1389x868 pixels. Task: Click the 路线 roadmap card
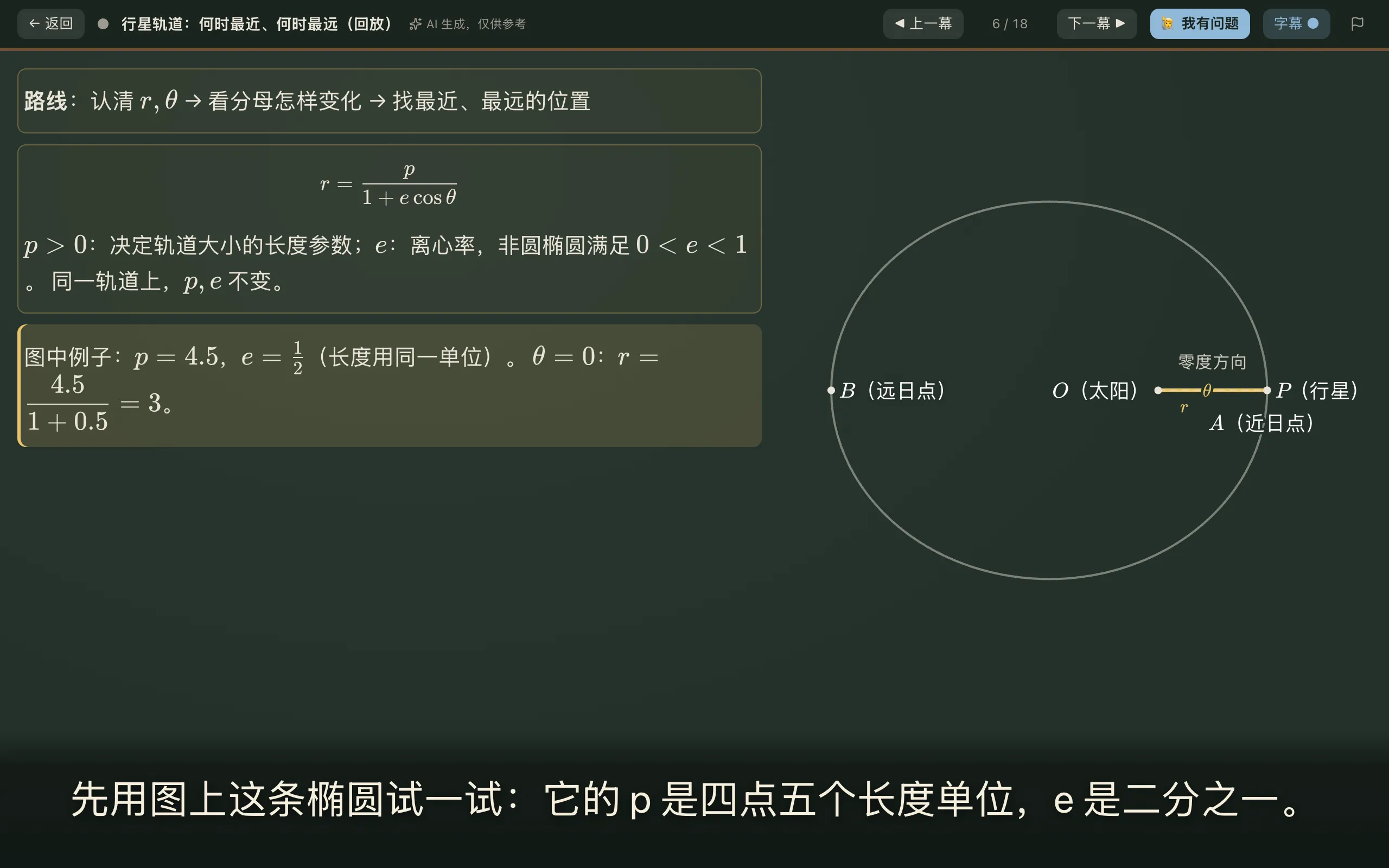(389, 101)
